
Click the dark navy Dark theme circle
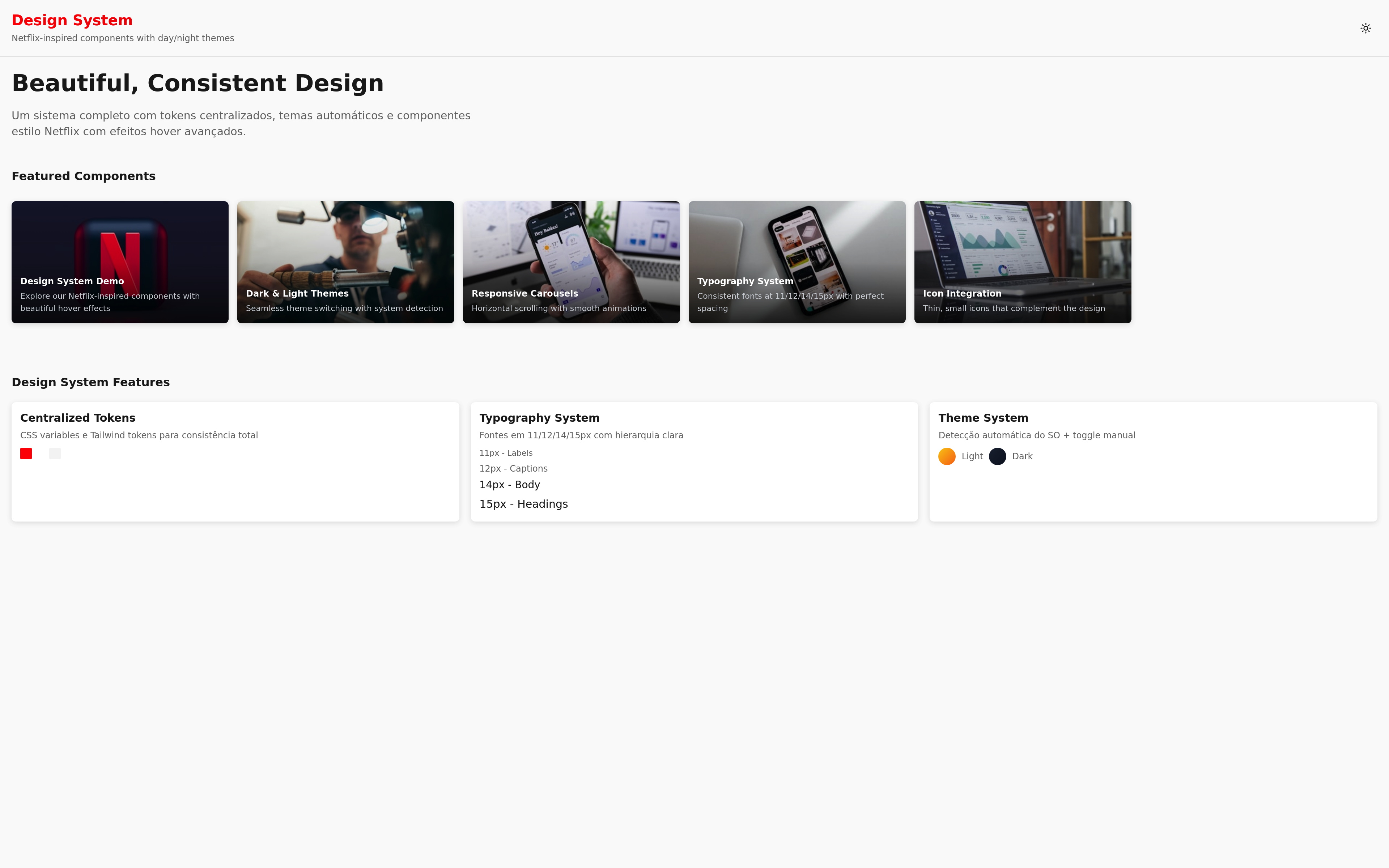997,456
